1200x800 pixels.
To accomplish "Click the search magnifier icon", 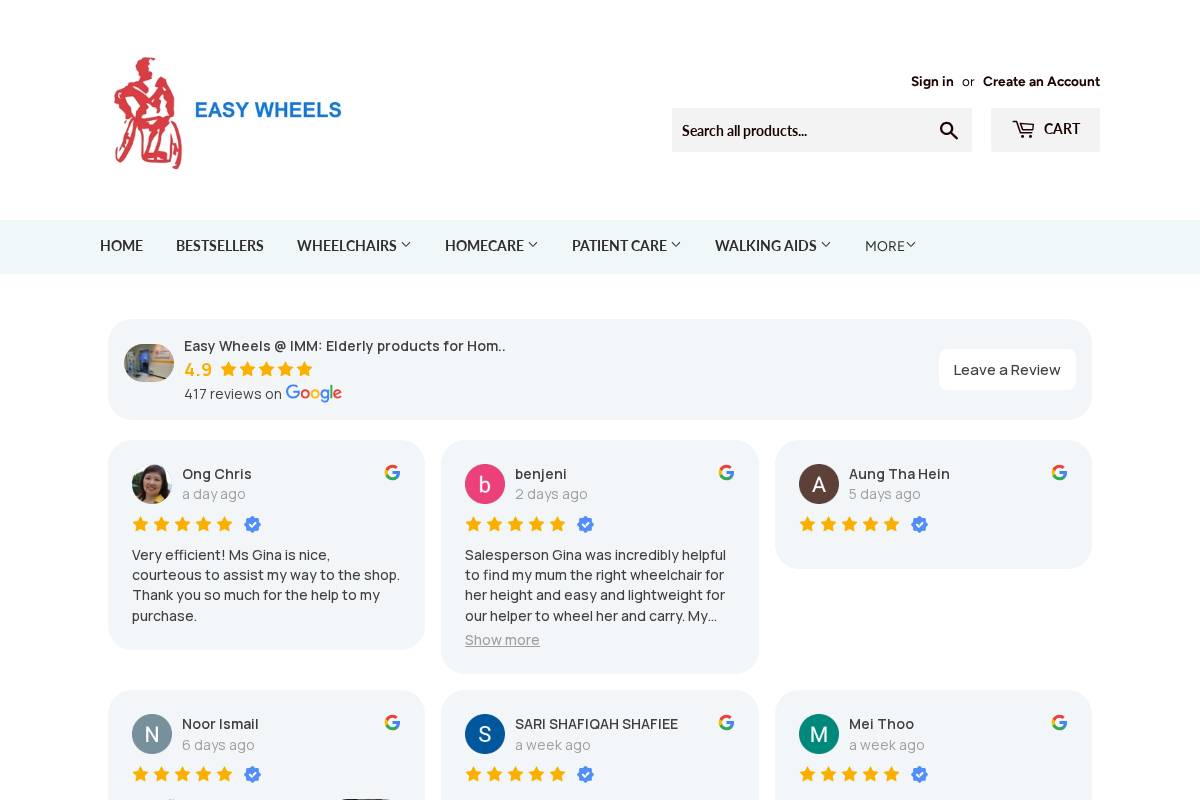I will point(948,130).
